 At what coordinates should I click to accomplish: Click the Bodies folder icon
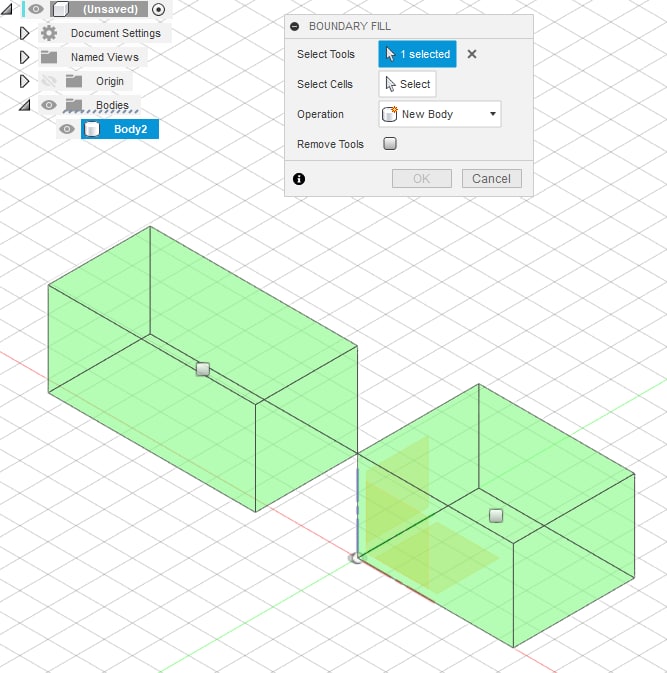click(74, 105)
